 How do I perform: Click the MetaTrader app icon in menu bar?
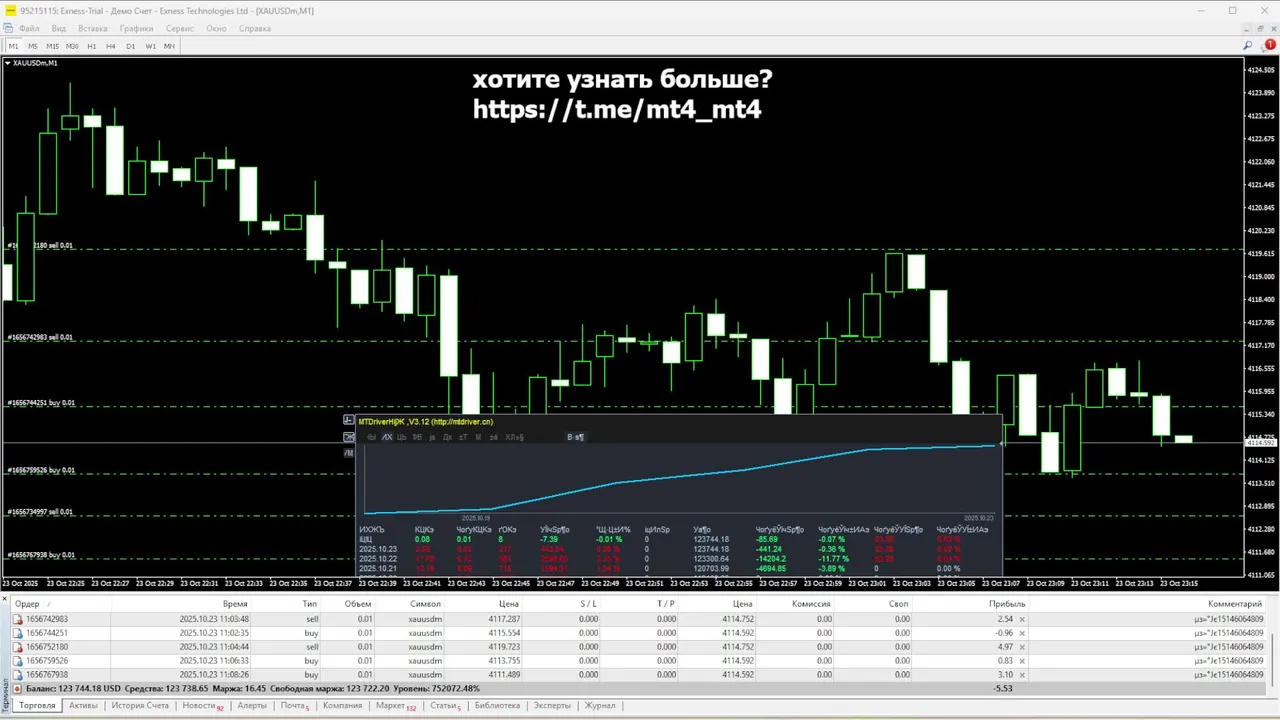pos(8,28)
